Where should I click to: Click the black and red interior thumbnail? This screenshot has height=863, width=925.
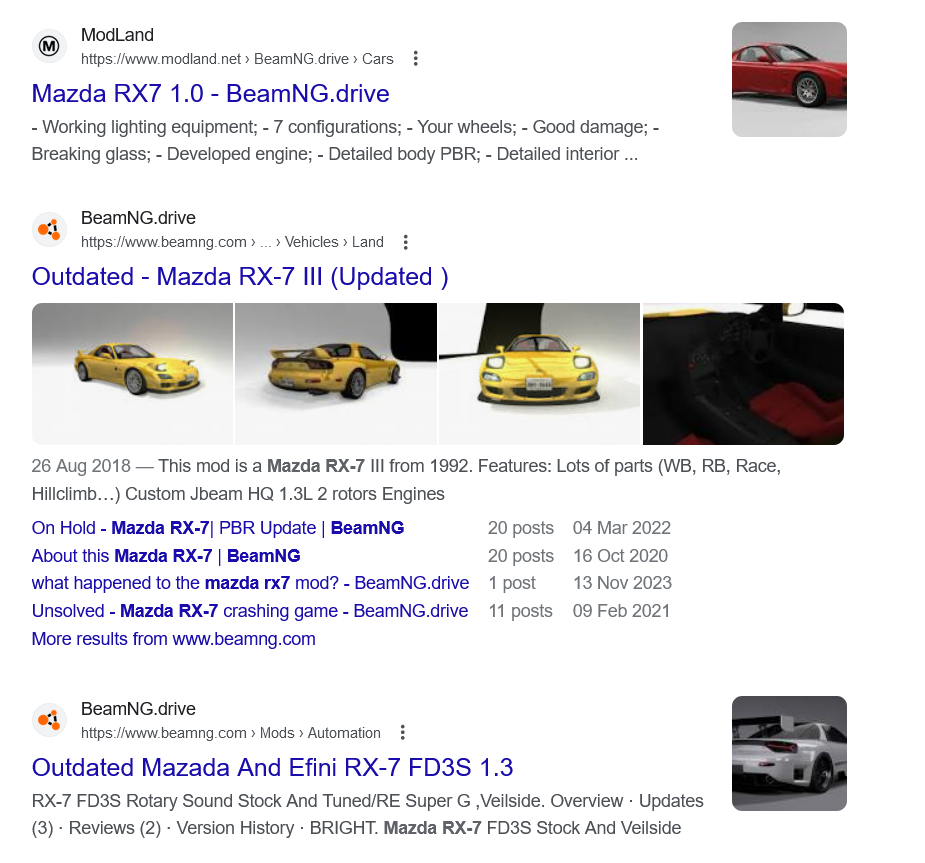pyautogui.click(x=743, y=374)
